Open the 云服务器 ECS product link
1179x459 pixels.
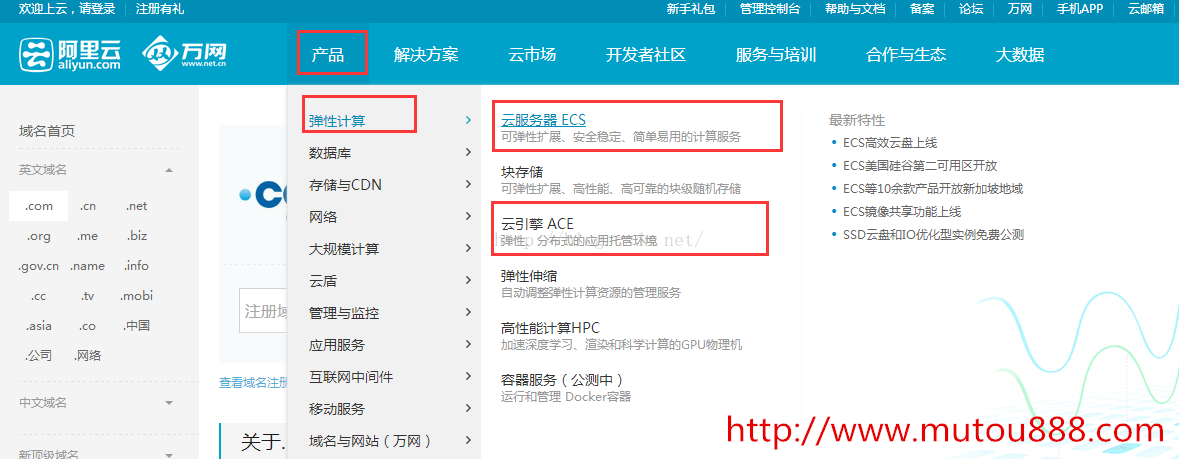click(543, 120)
